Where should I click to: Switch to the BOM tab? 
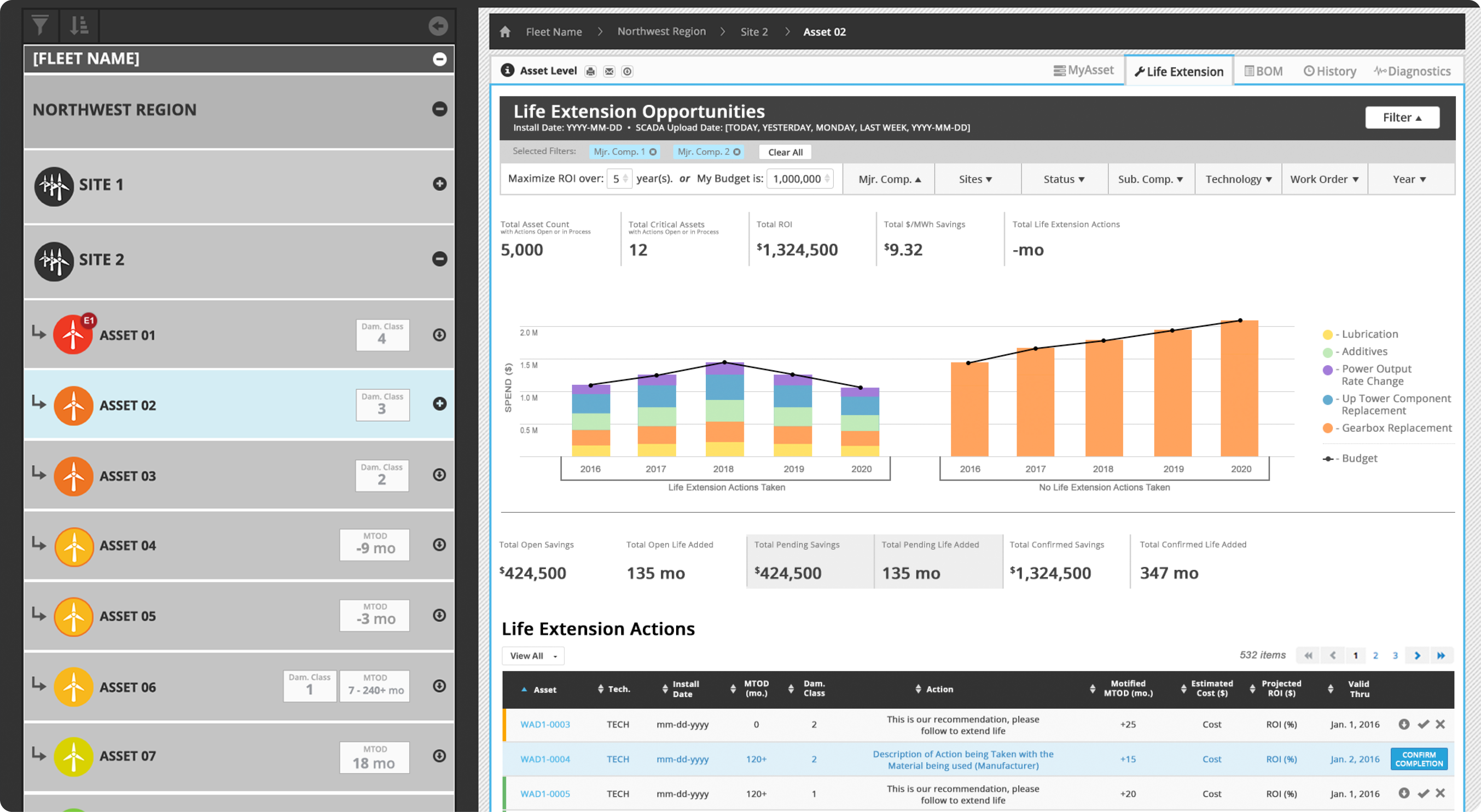click(1263, 71)
